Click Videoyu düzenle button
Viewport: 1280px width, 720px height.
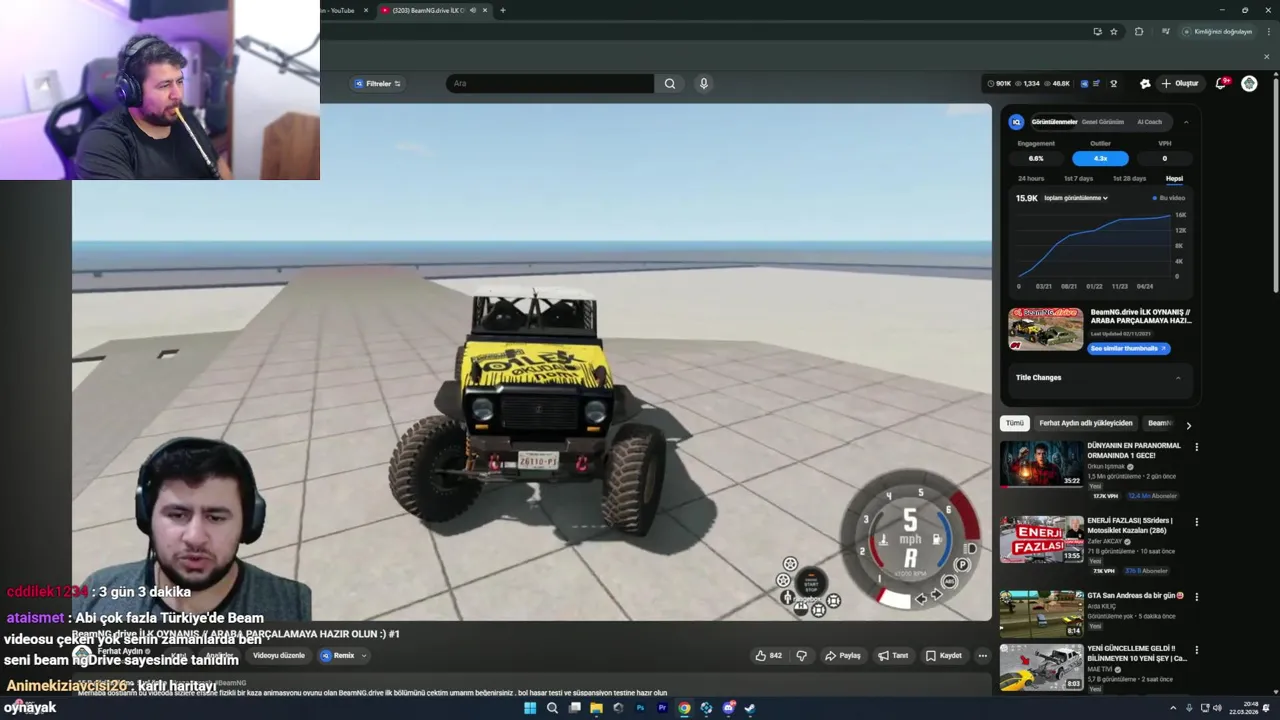279,656
